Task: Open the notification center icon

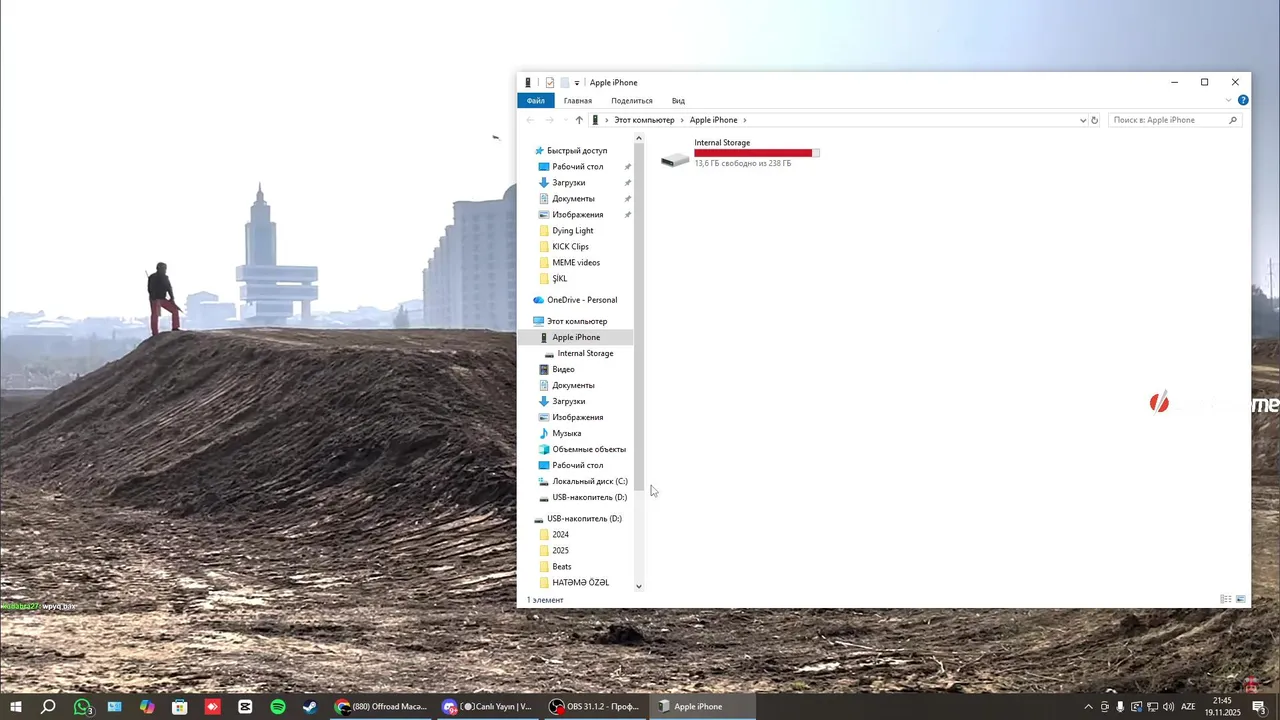Action: [x=1259, y=707]
